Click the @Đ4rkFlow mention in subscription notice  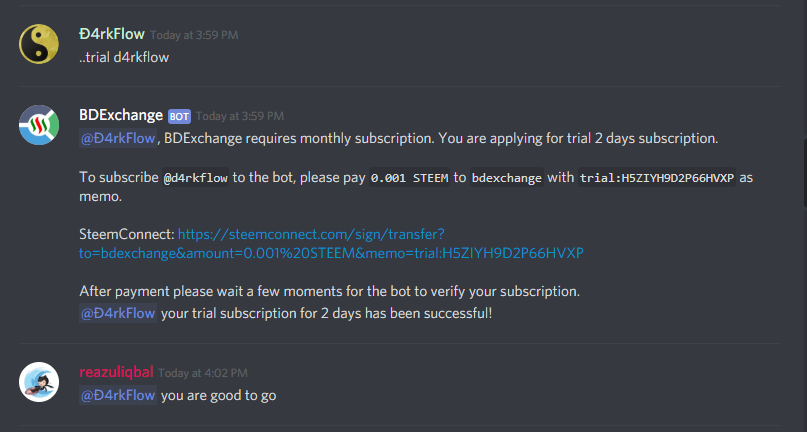coord(118,138)
